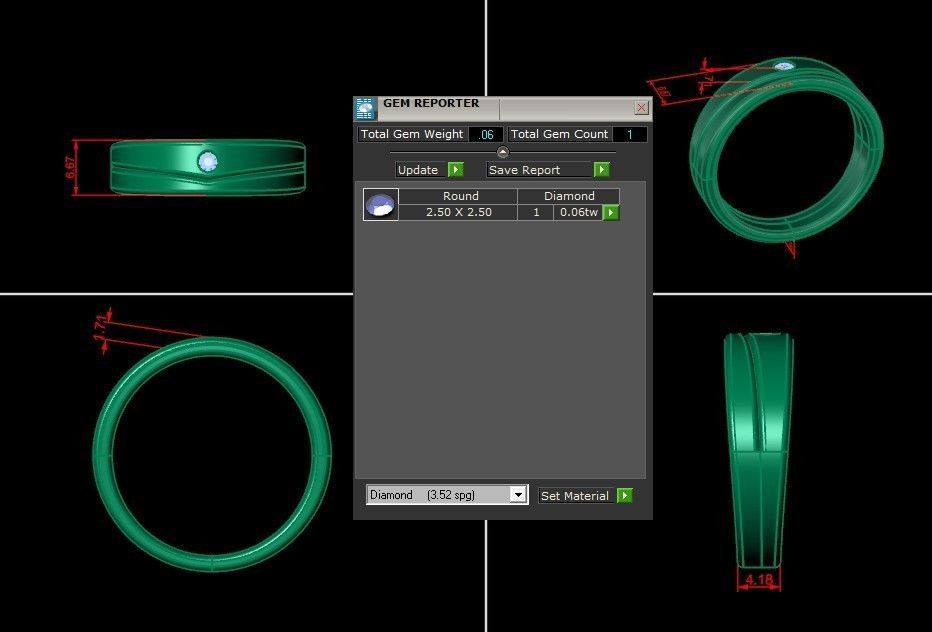This screenshot has width=932, height=632.
Task: Click the green arrow next to Set Material
Action: tap(625, 495)
